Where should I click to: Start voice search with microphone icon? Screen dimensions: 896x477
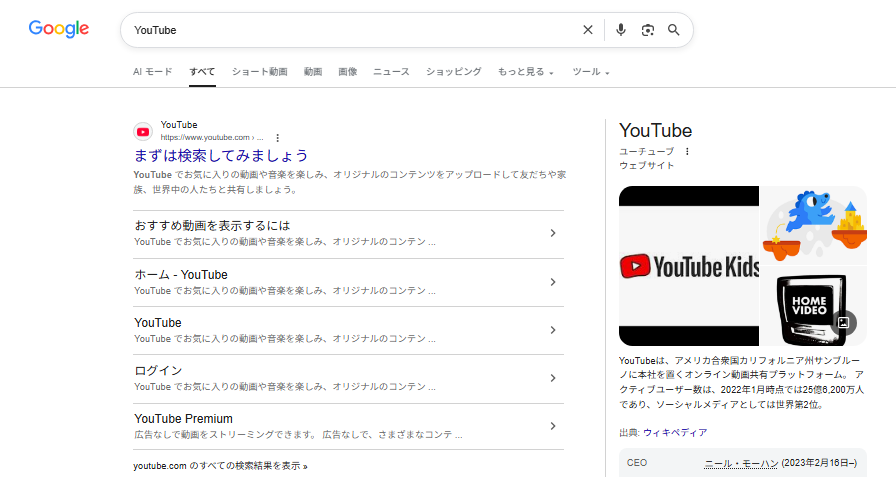[621, 30]
